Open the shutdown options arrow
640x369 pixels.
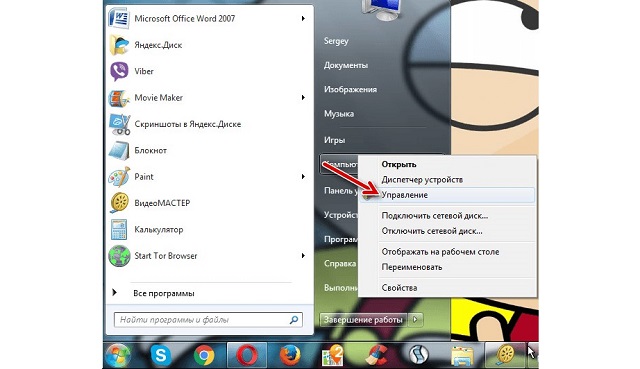pyautogui.click(x=415, y=320)
